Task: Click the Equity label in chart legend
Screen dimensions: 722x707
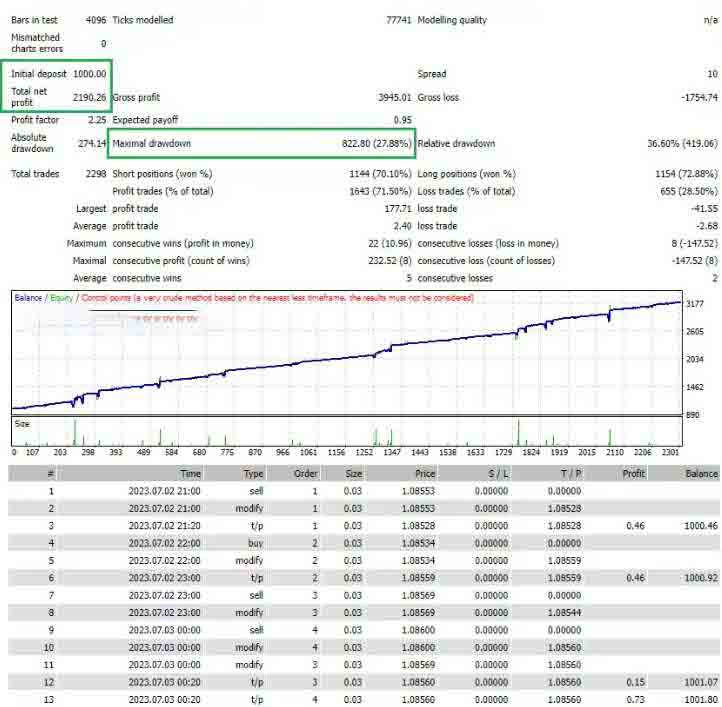Action: 62,298
